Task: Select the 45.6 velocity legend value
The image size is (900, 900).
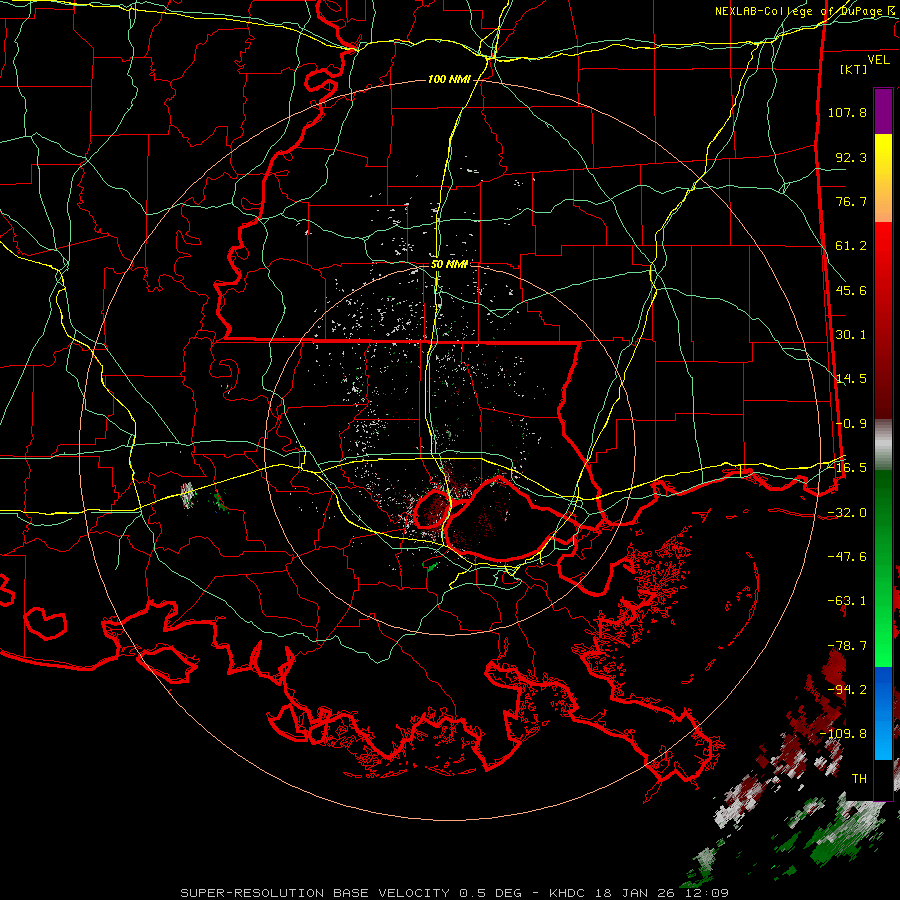Action: click(x=851, y=290)
